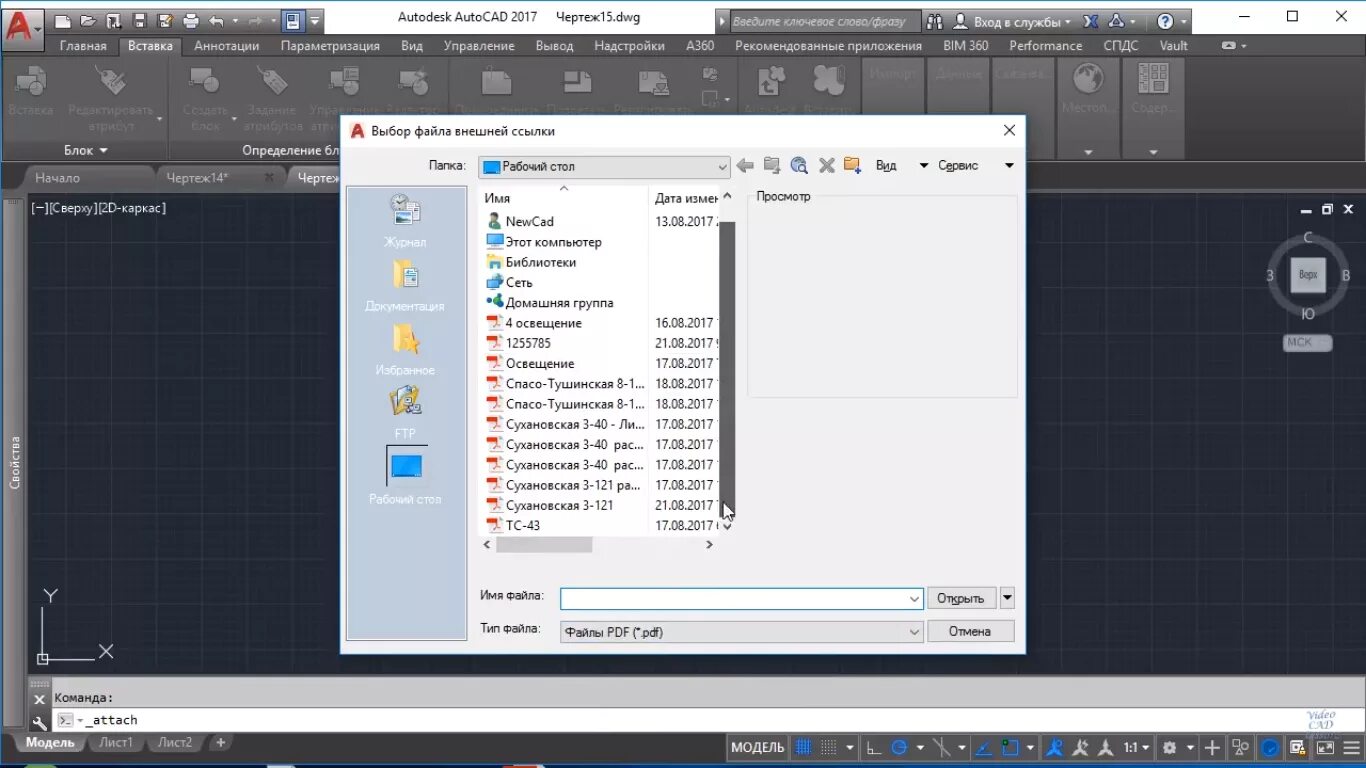Screen dimensions: 1366x768
Task: Click the isolate objects icon in status bar
Action: click(x=1240, y=747)
